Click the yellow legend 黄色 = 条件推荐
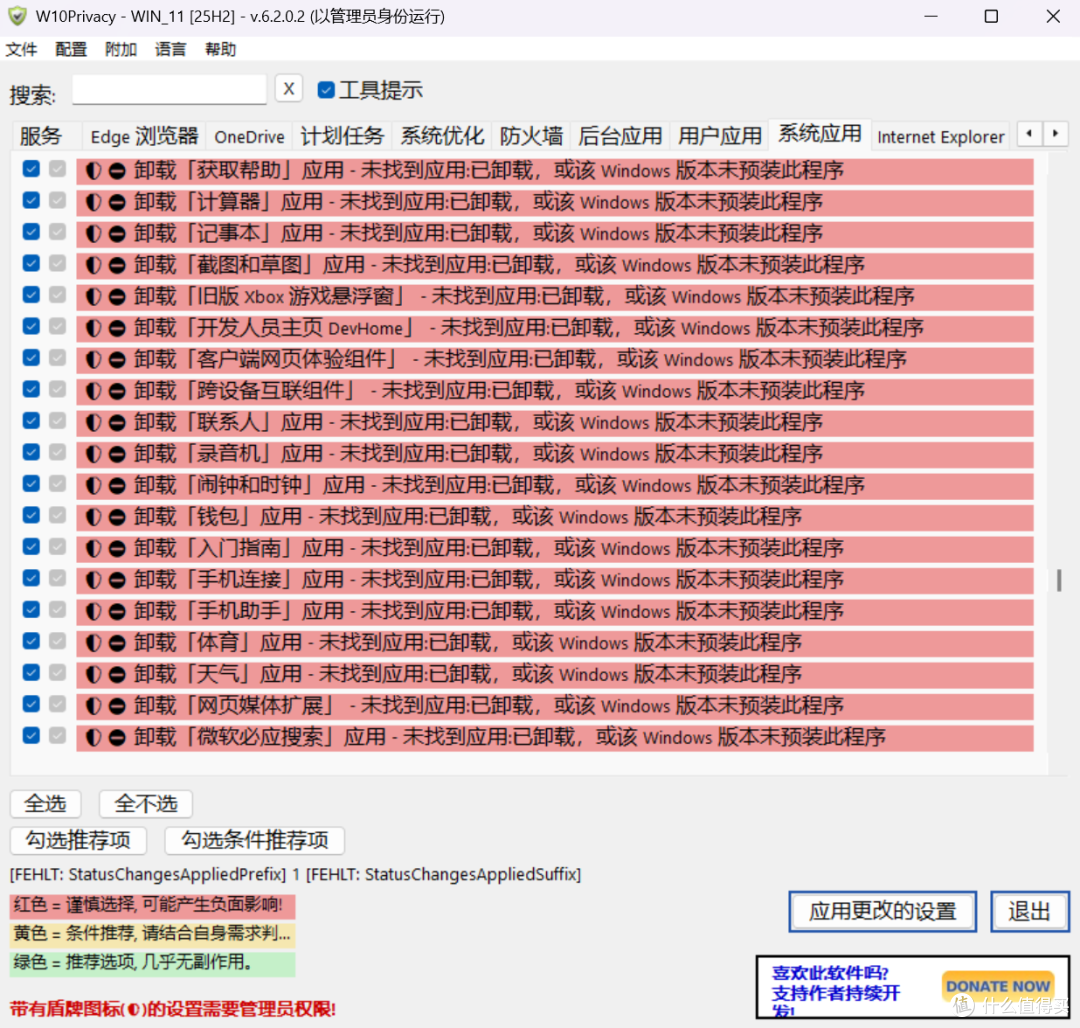The image size is (1080, 1028). click(x=152, y=934)
